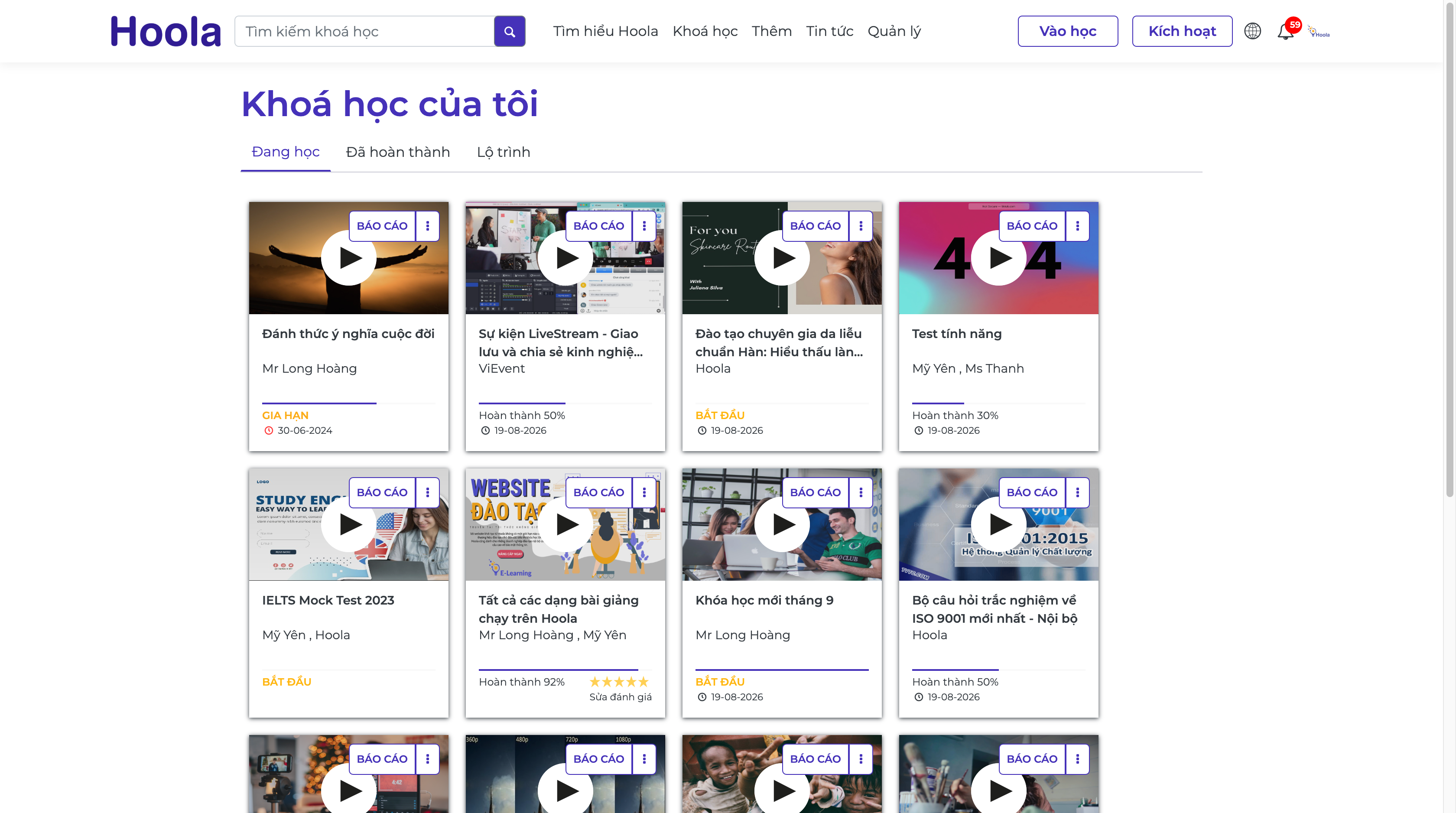The height and width of the screenshot is (813, 1456).
Task: Click the search magnifier icon button
Action: pyautogui.click(x=509, y=32)
